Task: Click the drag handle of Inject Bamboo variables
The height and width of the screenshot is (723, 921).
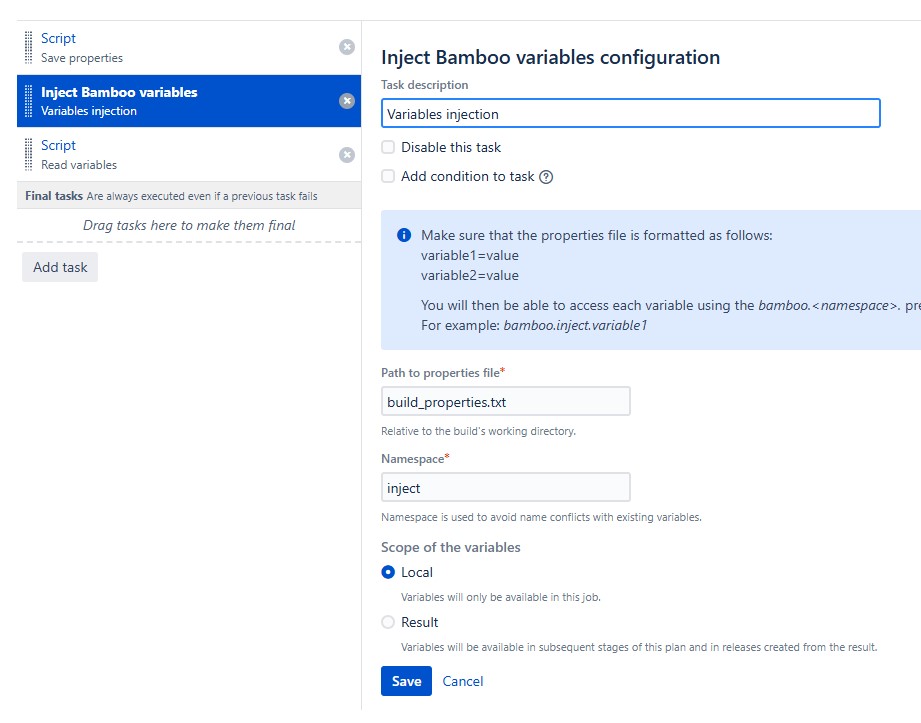Action: [28, 101]
